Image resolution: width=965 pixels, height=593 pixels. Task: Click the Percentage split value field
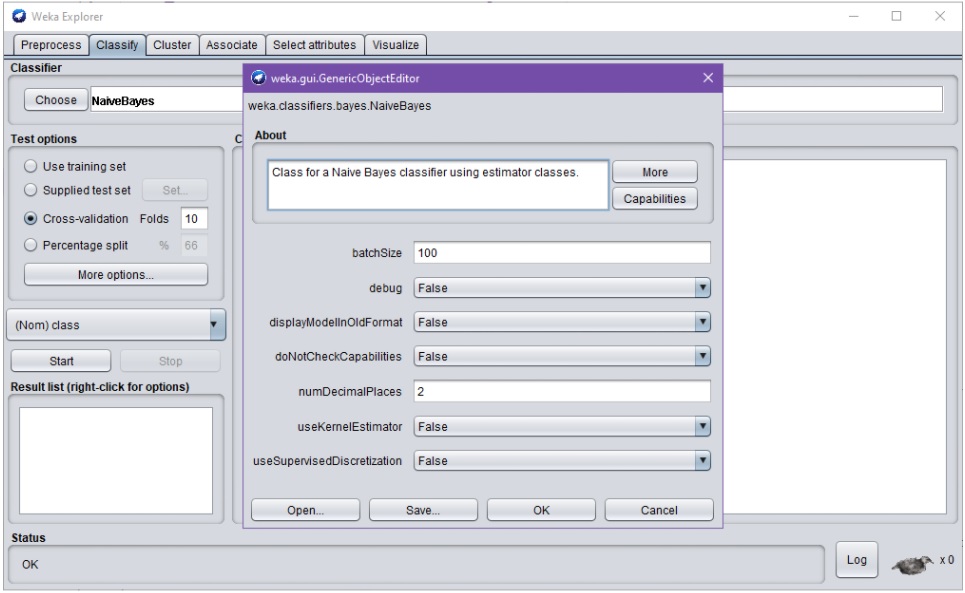[x=194, y=245]
